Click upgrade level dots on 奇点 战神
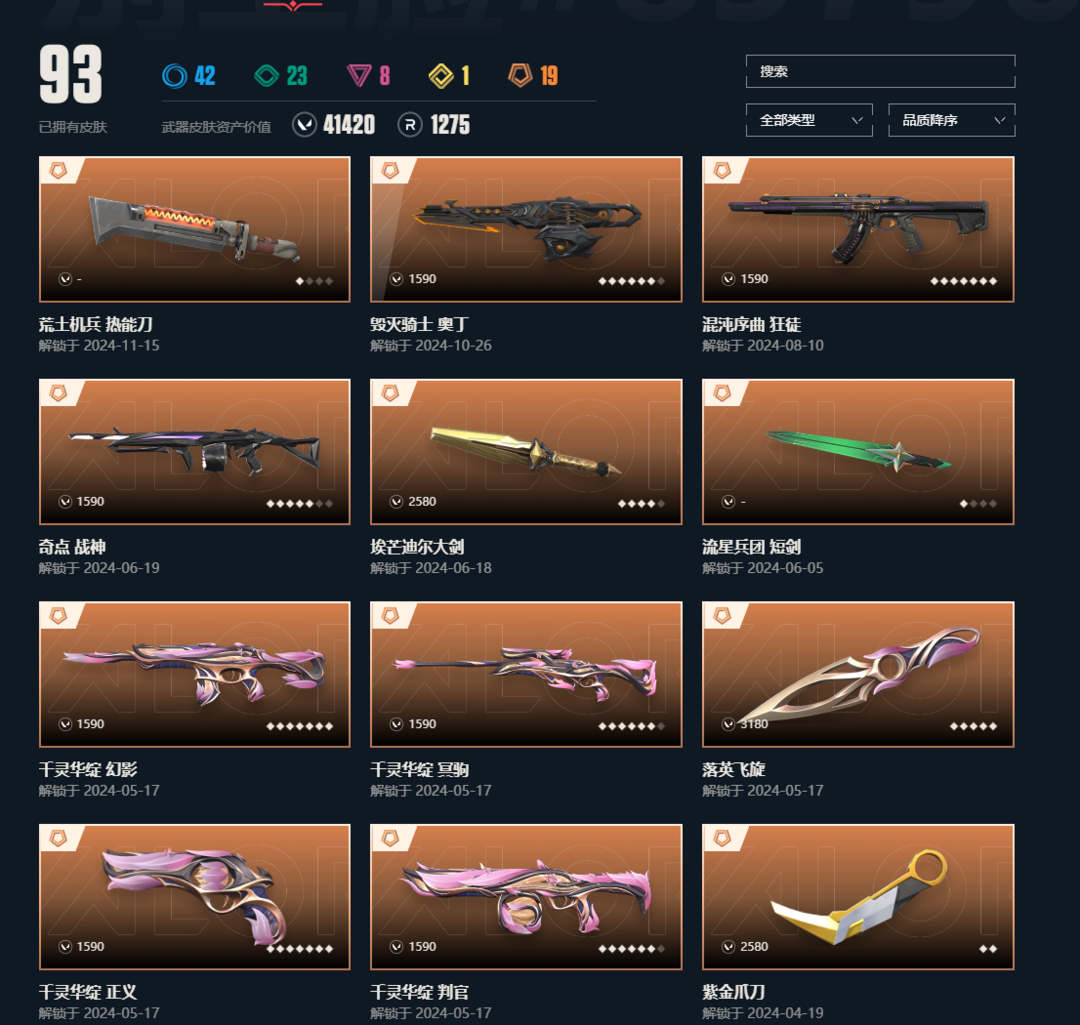Screen dimensions: 1080x1025 point(300,504)
